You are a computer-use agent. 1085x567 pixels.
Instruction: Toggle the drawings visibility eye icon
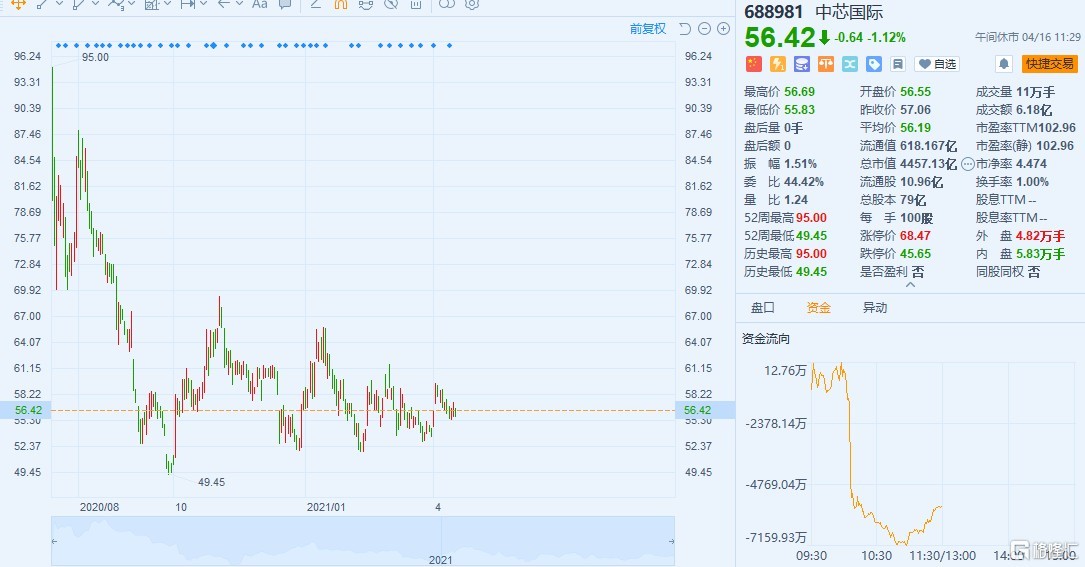pos(366,4)
